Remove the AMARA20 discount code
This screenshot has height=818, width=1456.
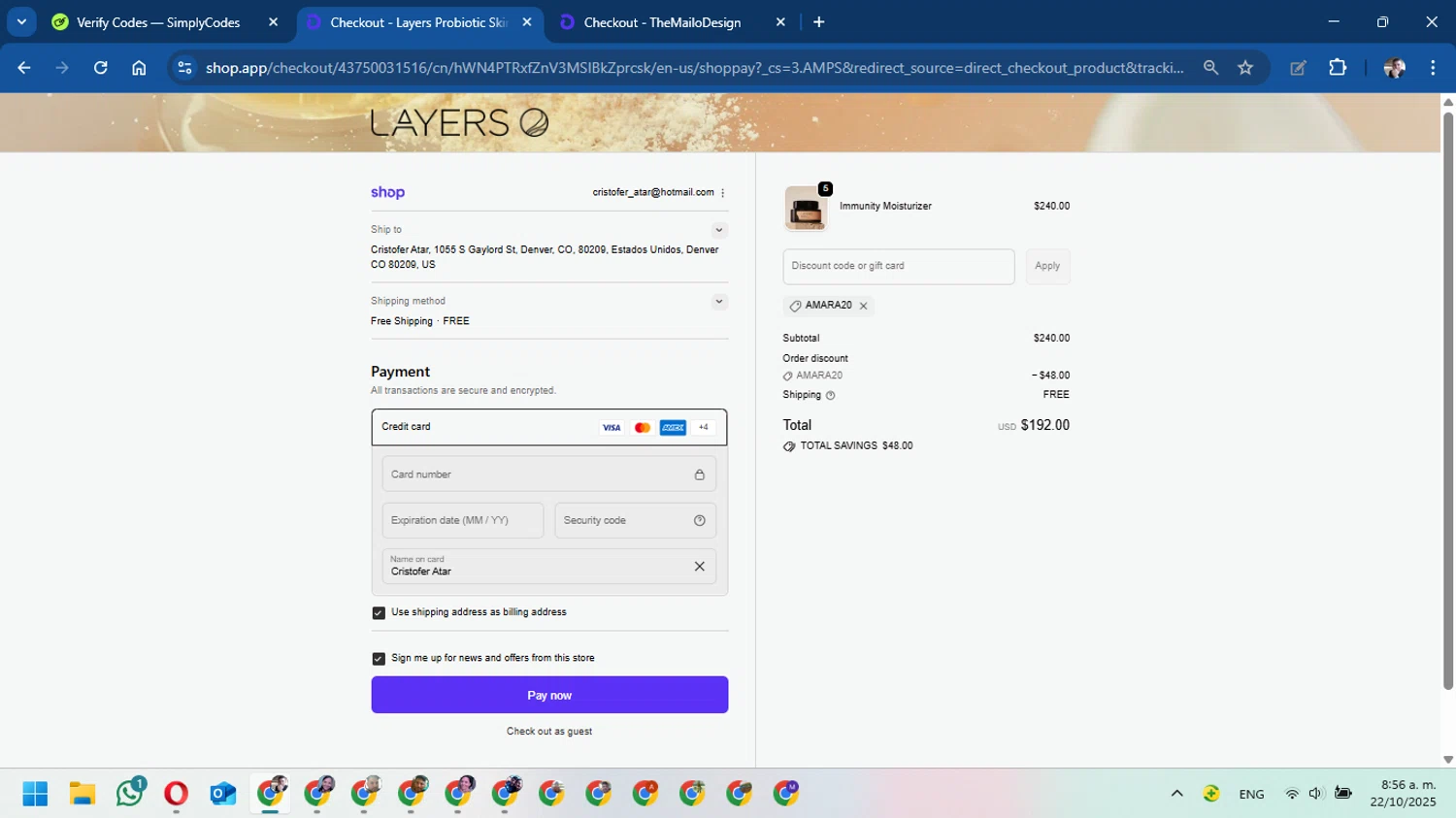pyautogui.click(x=863, y=306)
